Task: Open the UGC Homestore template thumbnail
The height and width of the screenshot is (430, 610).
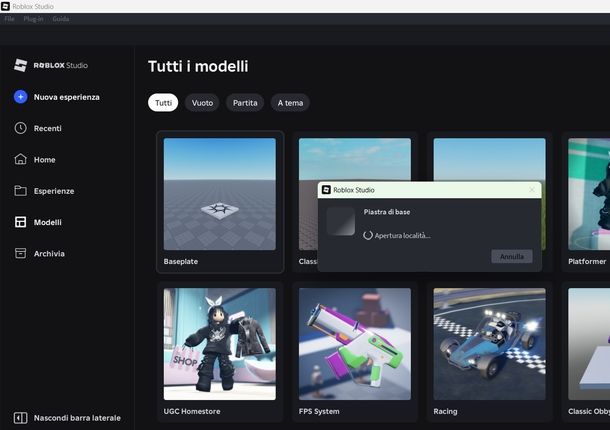Action: point(220,344)
